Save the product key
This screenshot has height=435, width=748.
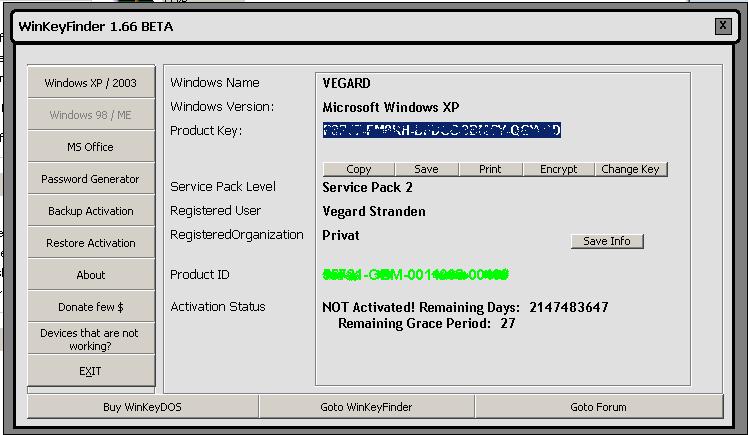[x=426, y=169]
